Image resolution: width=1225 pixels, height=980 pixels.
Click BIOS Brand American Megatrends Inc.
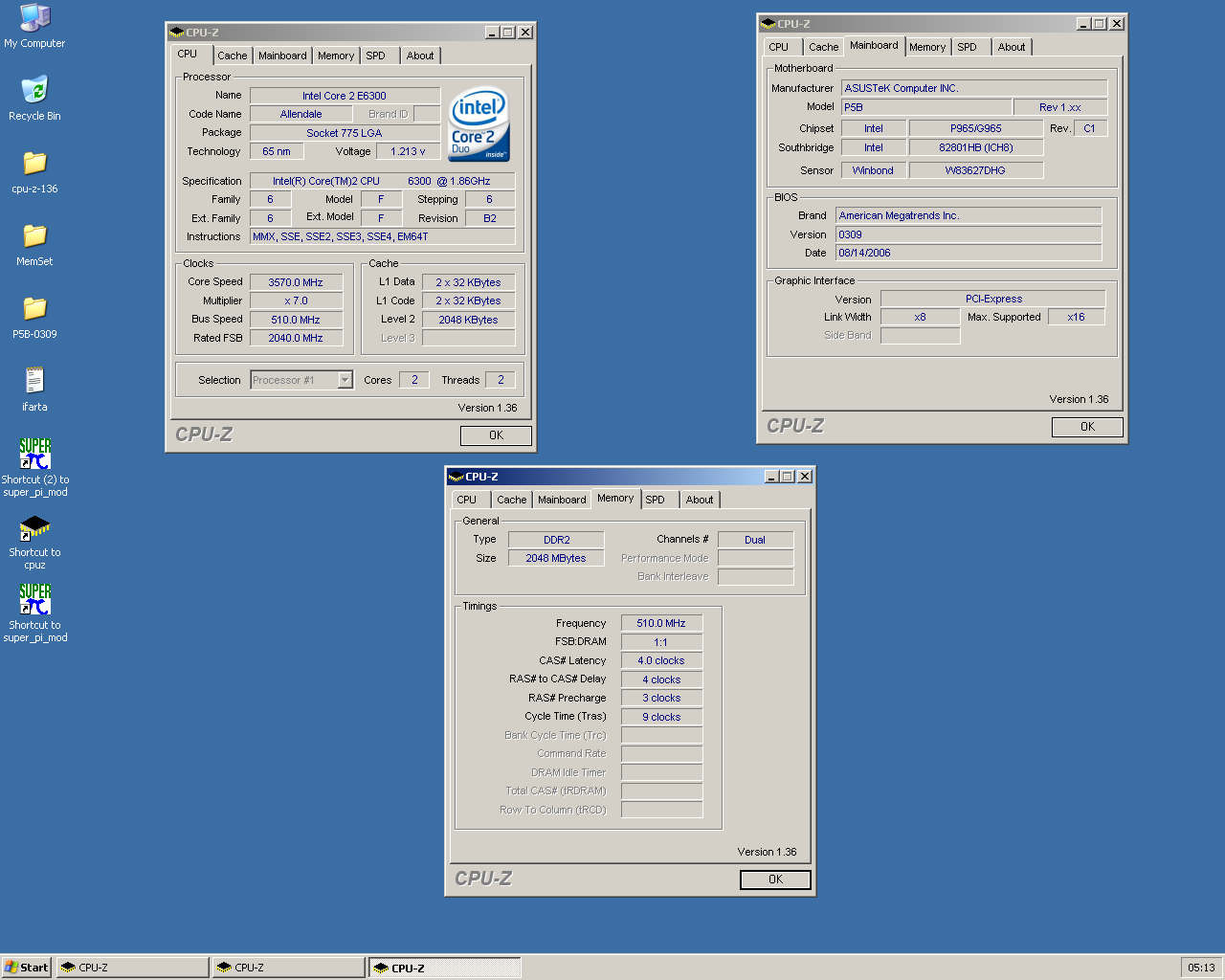click(x=969, y=215)
